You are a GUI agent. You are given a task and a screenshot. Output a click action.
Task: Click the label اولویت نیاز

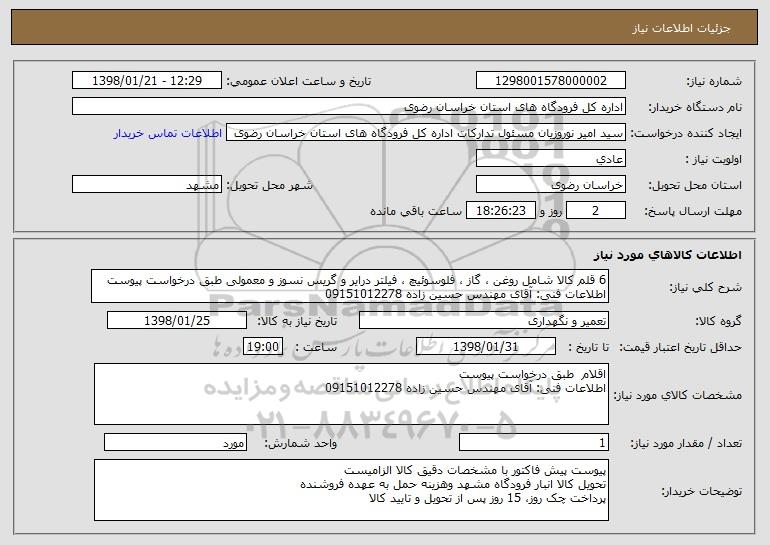tap(714, 160)
